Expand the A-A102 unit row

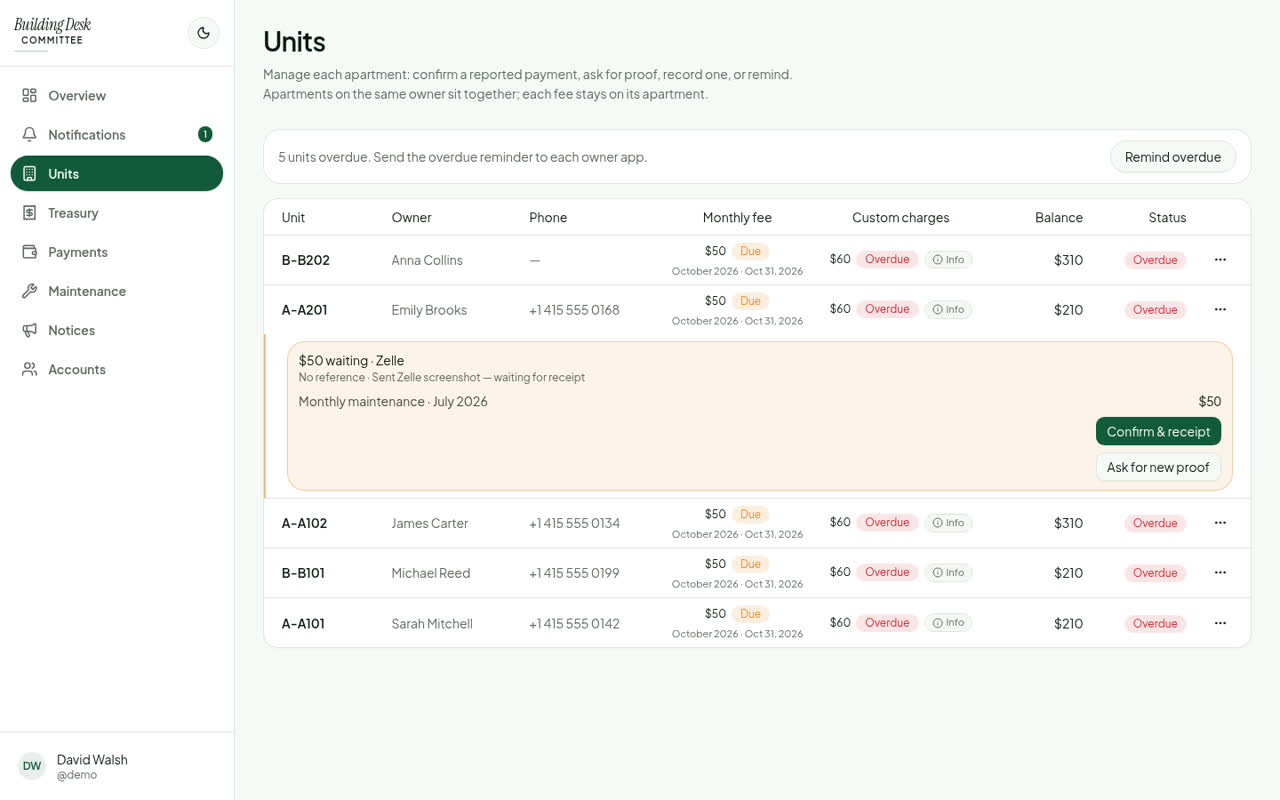[757, 523]
